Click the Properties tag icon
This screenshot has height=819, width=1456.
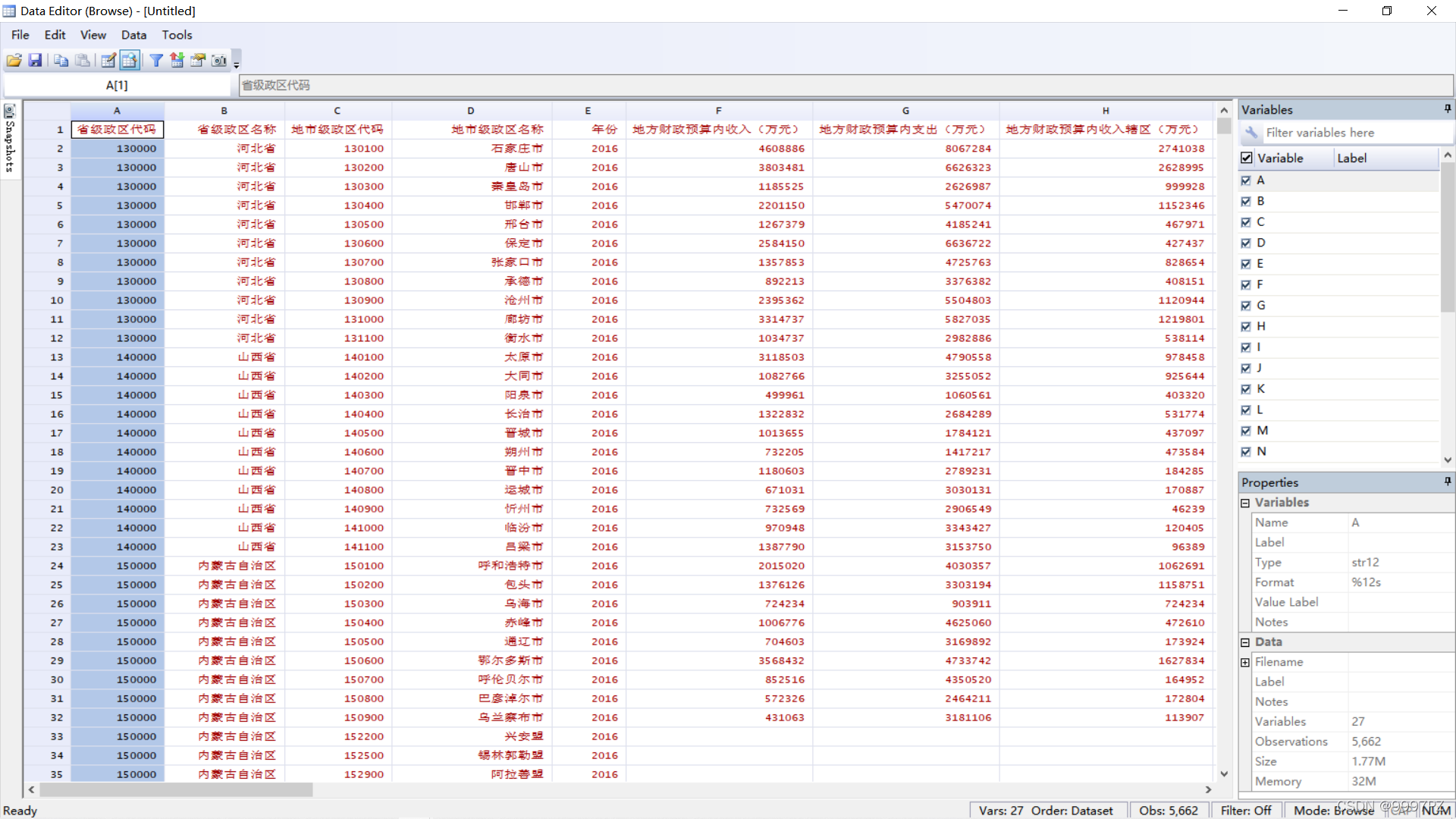coord(198,61)
